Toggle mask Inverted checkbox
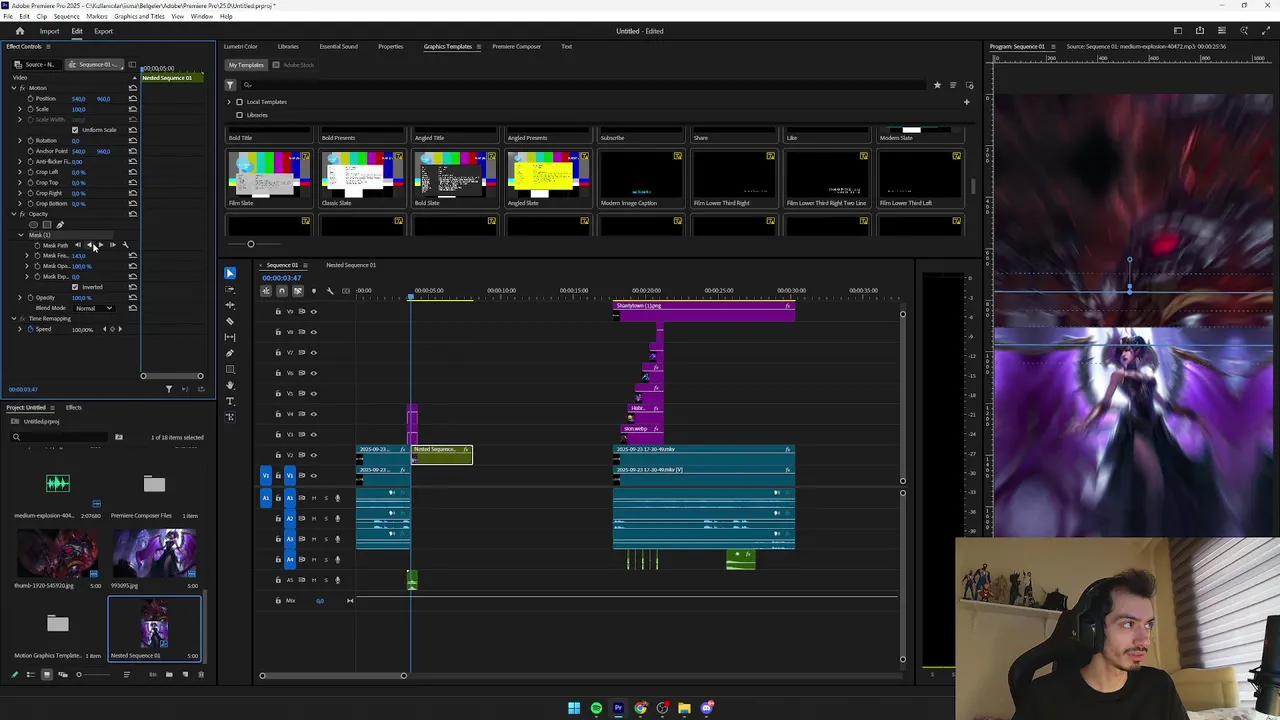This screenshot has width=1280, height=720. point(75,287)
